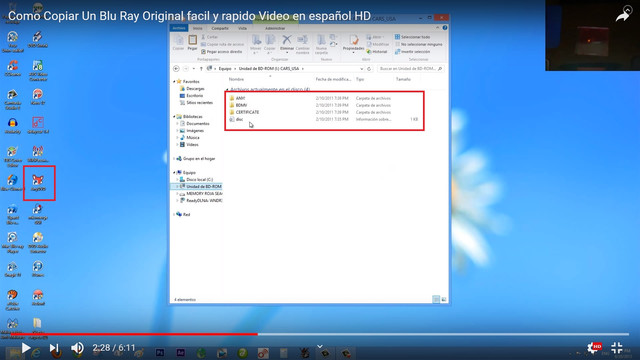
Task: Switch to the Compartir ribbon tab
Action: coord(220,28)
